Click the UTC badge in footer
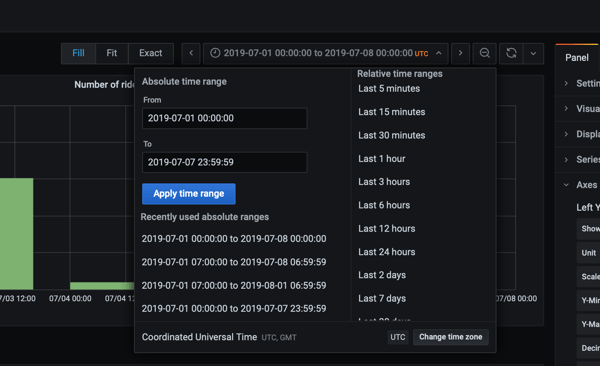 point(398,337)
